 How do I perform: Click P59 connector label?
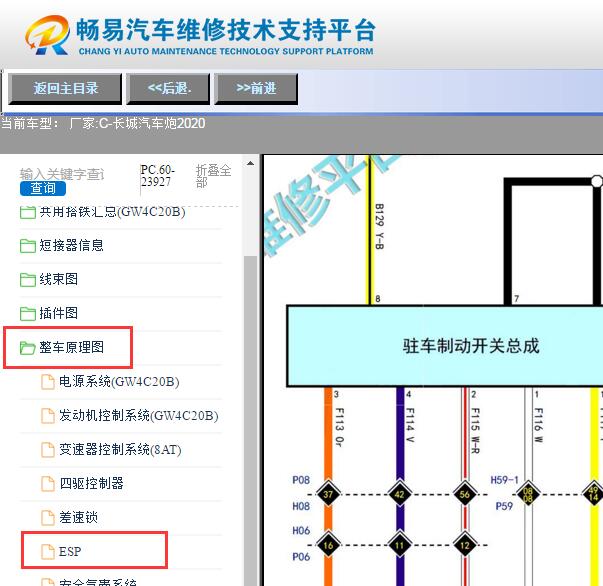[504, 506]
